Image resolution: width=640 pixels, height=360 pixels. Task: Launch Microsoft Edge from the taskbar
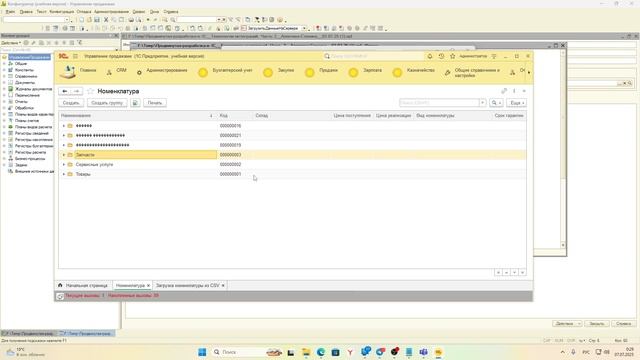[x=321, y=352]
